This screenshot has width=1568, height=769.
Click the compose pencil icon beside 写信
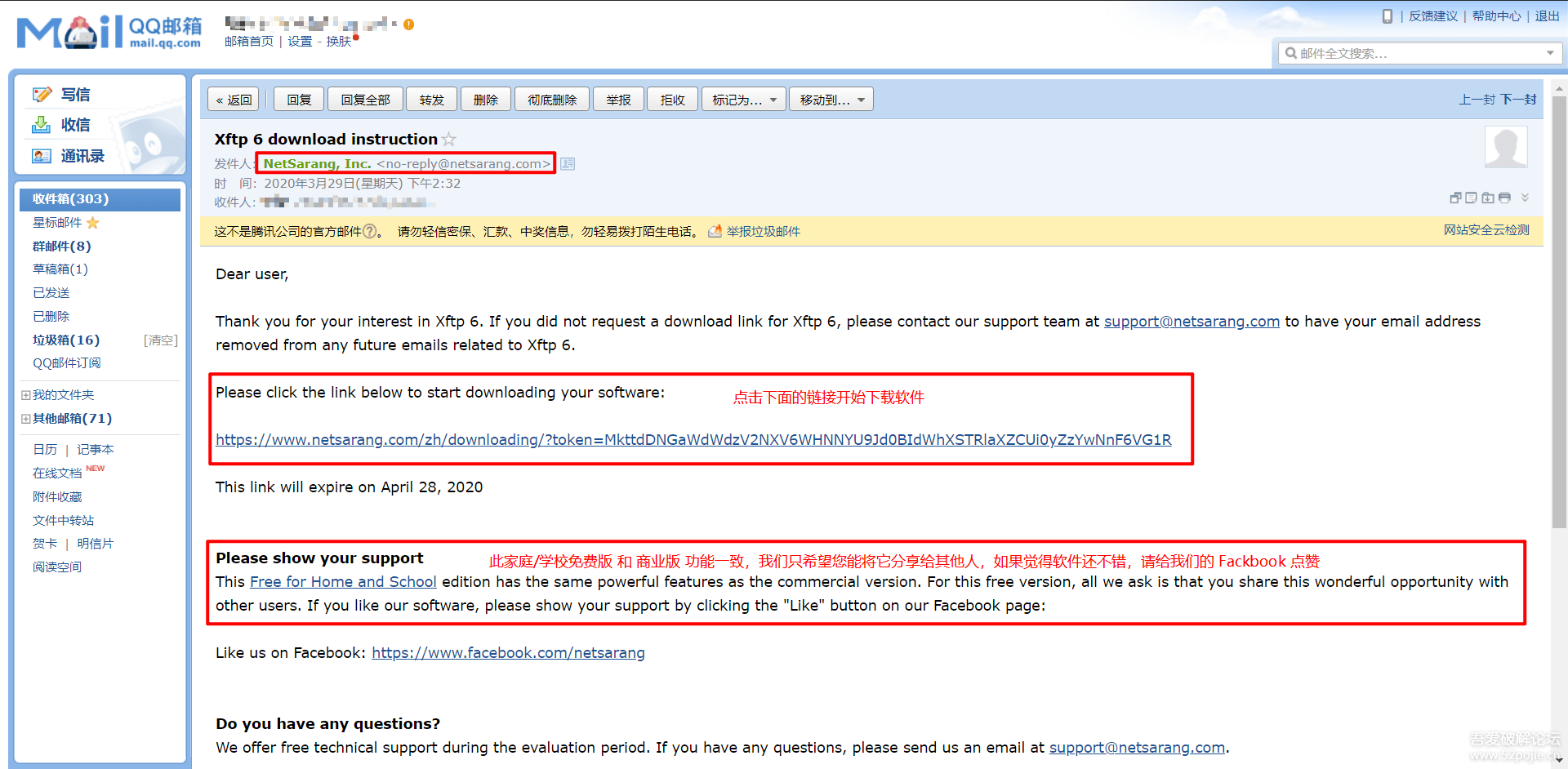coord(42,95)
